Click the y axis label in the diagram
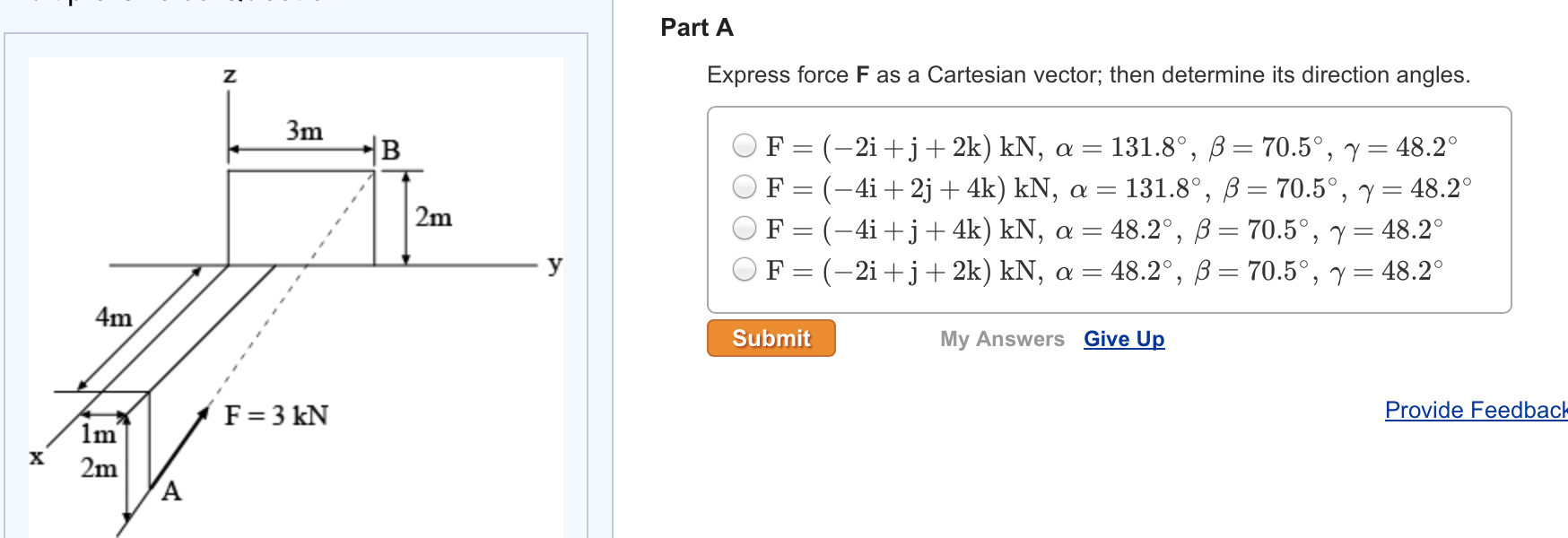Image resolution: width=1568 pixels, height=538 pixels. tap(555, 264)
